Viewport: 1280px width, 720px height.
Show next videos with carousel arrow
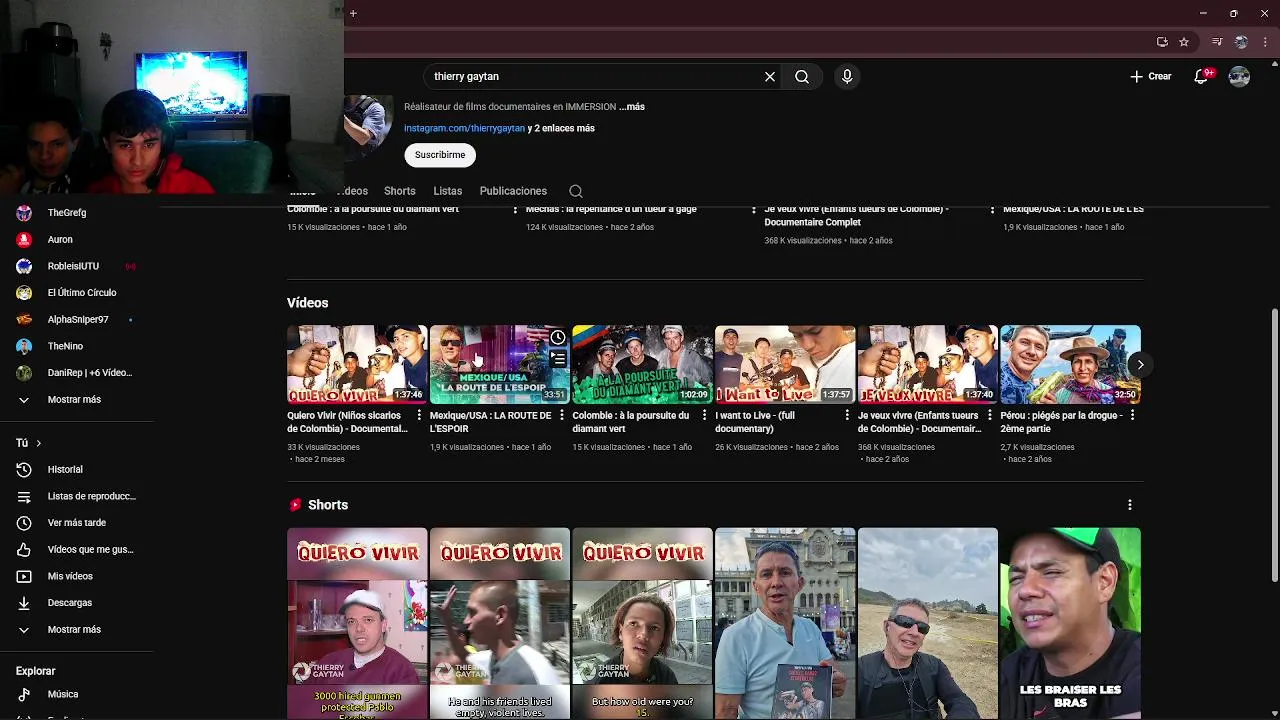(1140, 365)
